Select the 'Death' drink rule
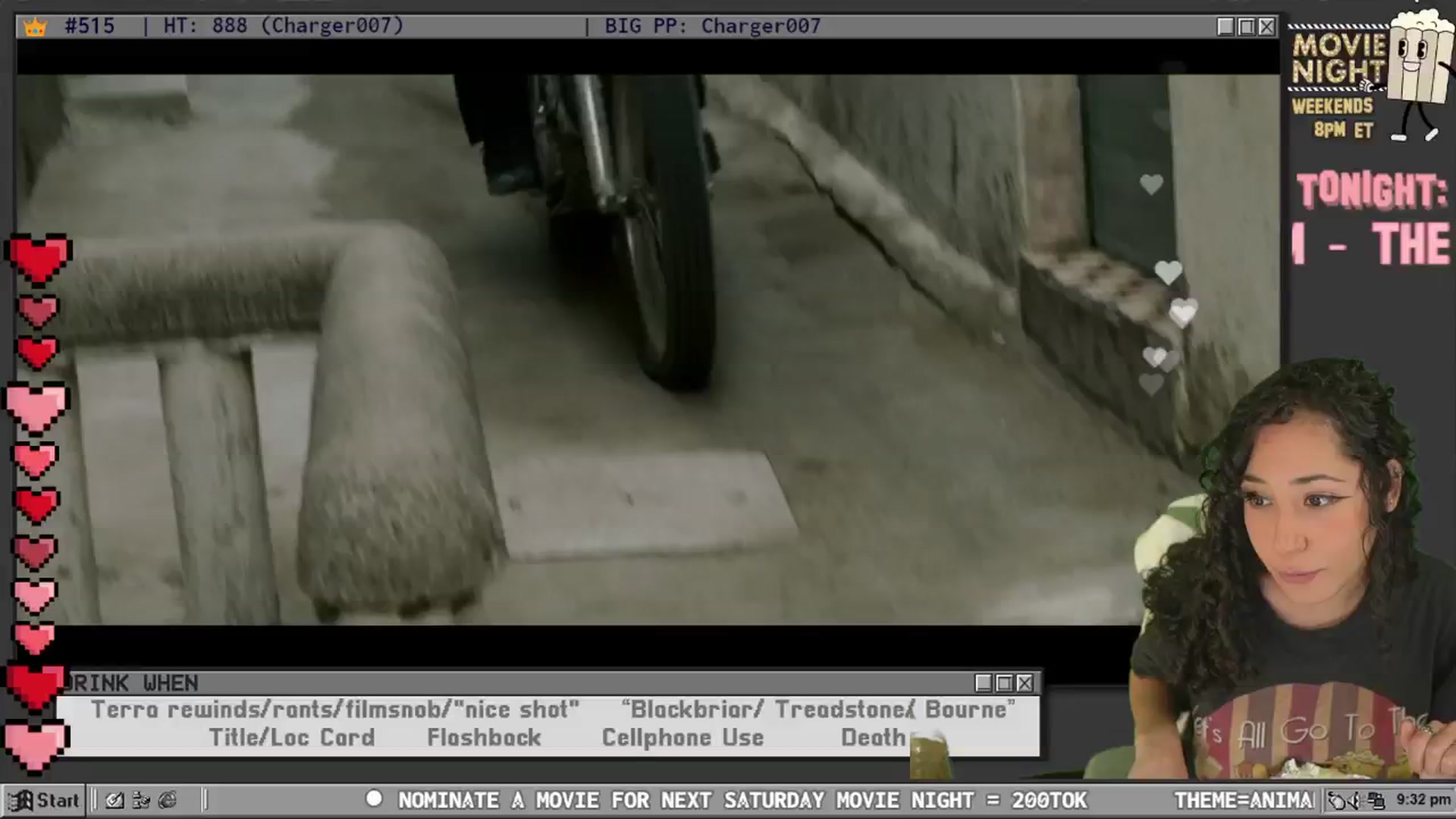This screenshot has width=1456, height=819. pyautogui.click(x=874, y=738)
